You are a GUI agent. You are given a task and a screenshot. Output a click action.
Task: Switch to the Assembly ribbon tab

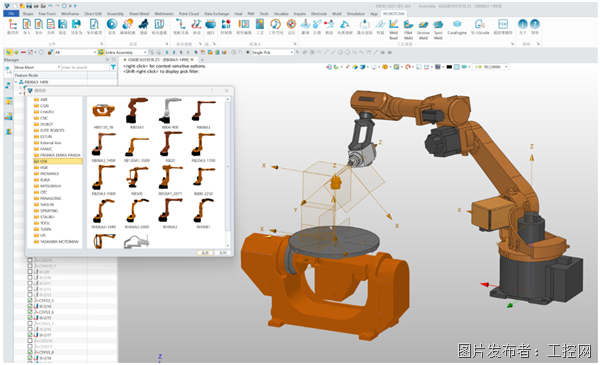pyautogui.click(x=115, y=13)
